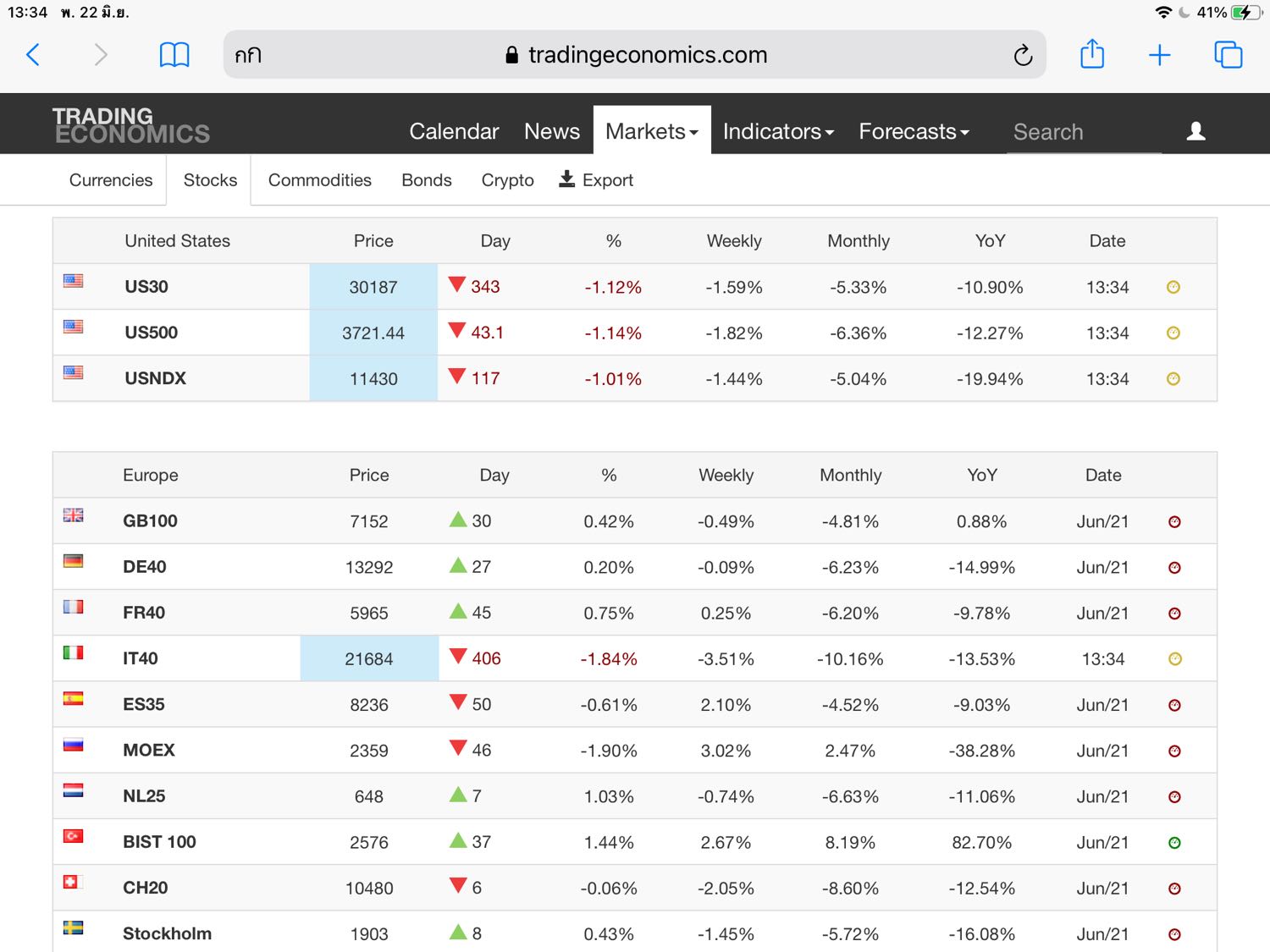Open the US500 index link
This screenshot has width=1270, height=952.
(152, 333)
